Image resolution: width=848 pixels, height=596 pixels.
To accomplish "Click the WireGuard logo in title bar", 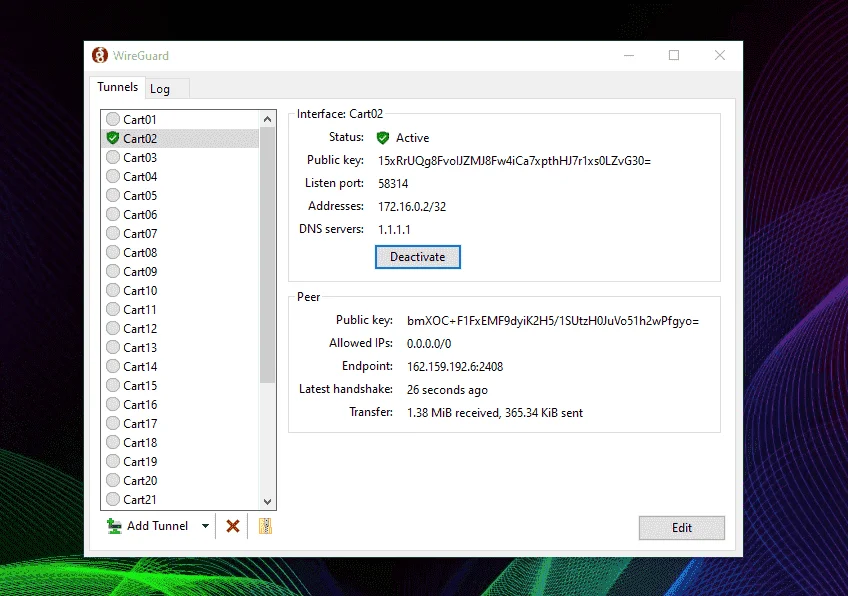I will [100, 55].
